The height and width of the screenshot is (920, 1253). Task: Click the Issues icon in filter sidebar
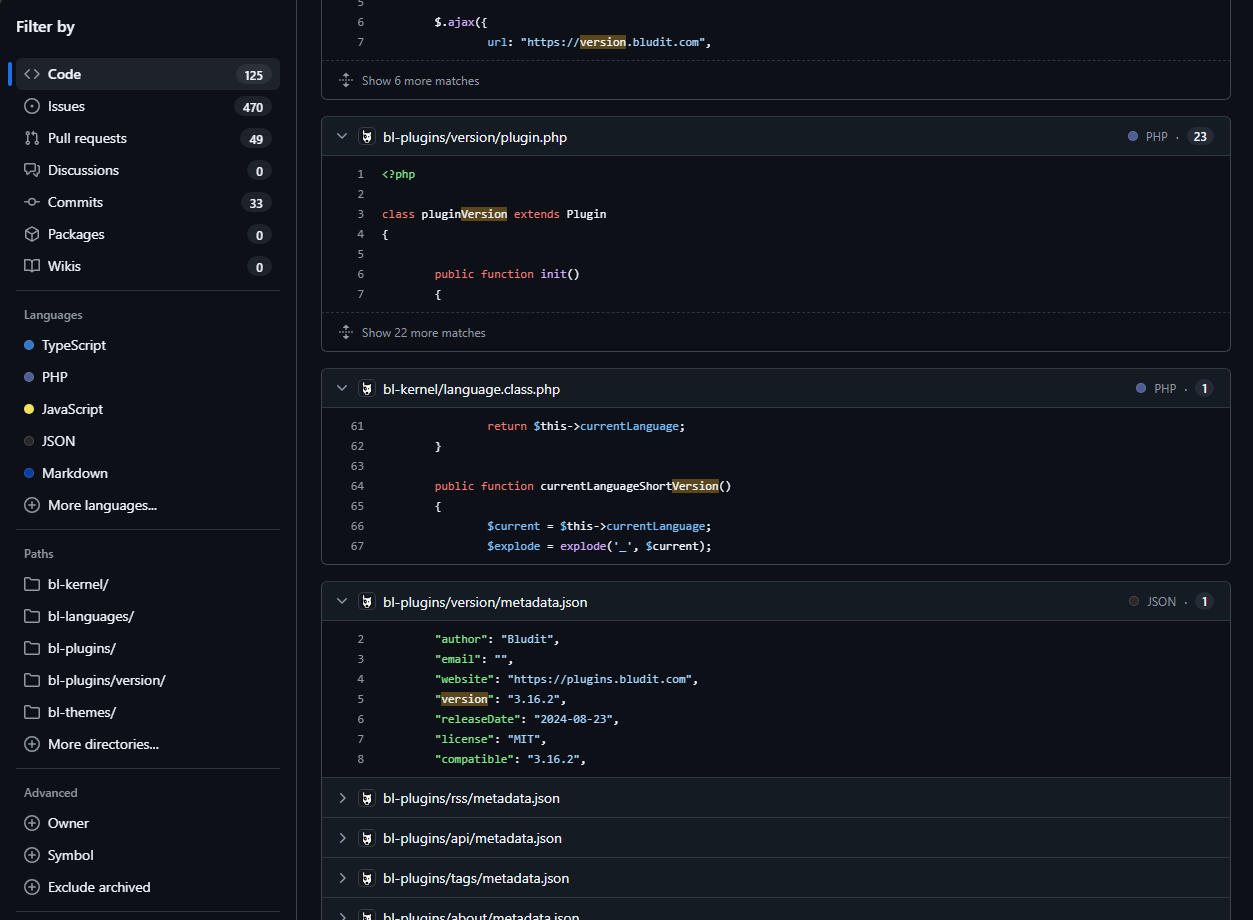(x=32, y=106)
